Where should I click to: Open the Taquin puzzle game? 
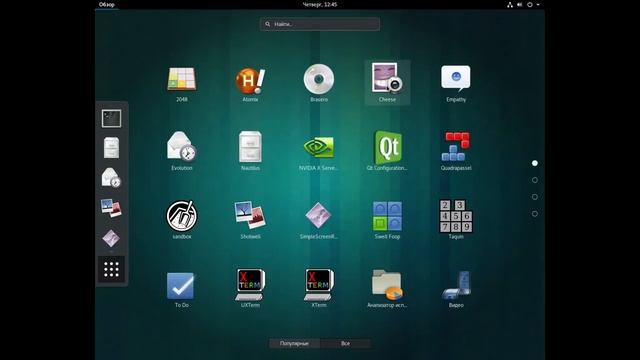456,219
